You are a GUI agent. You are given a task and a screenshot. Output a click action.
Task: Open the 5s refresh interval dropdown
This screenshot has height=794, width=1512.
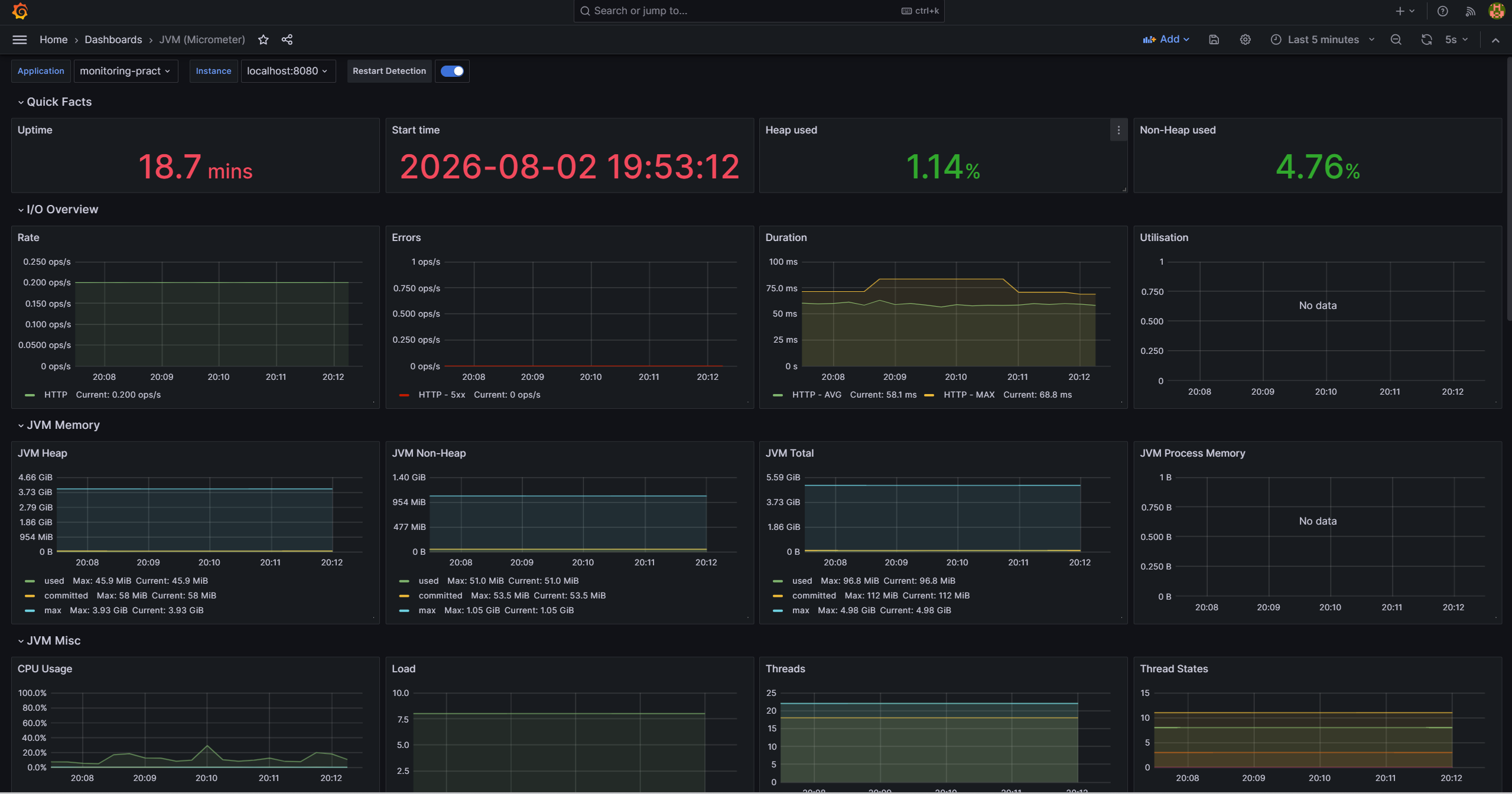point(1456,40)
